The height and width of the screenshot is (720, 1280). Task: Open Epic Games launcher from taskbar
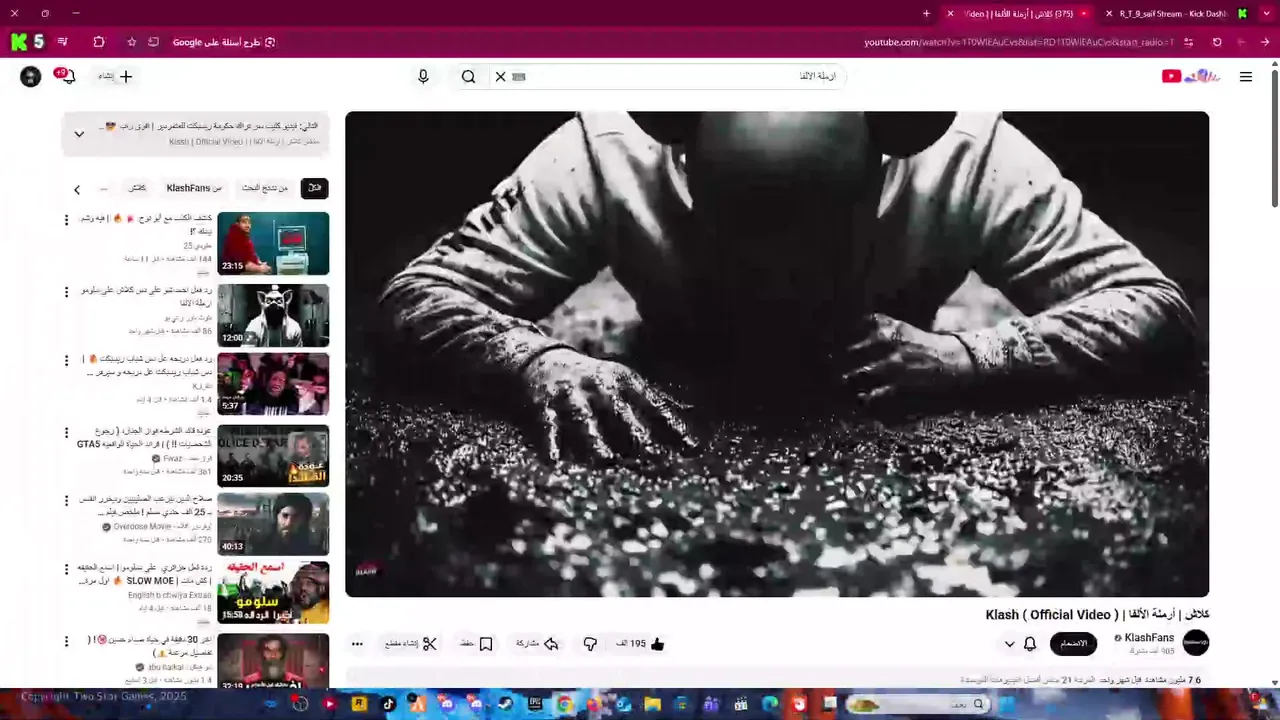(x=536, y=704)
